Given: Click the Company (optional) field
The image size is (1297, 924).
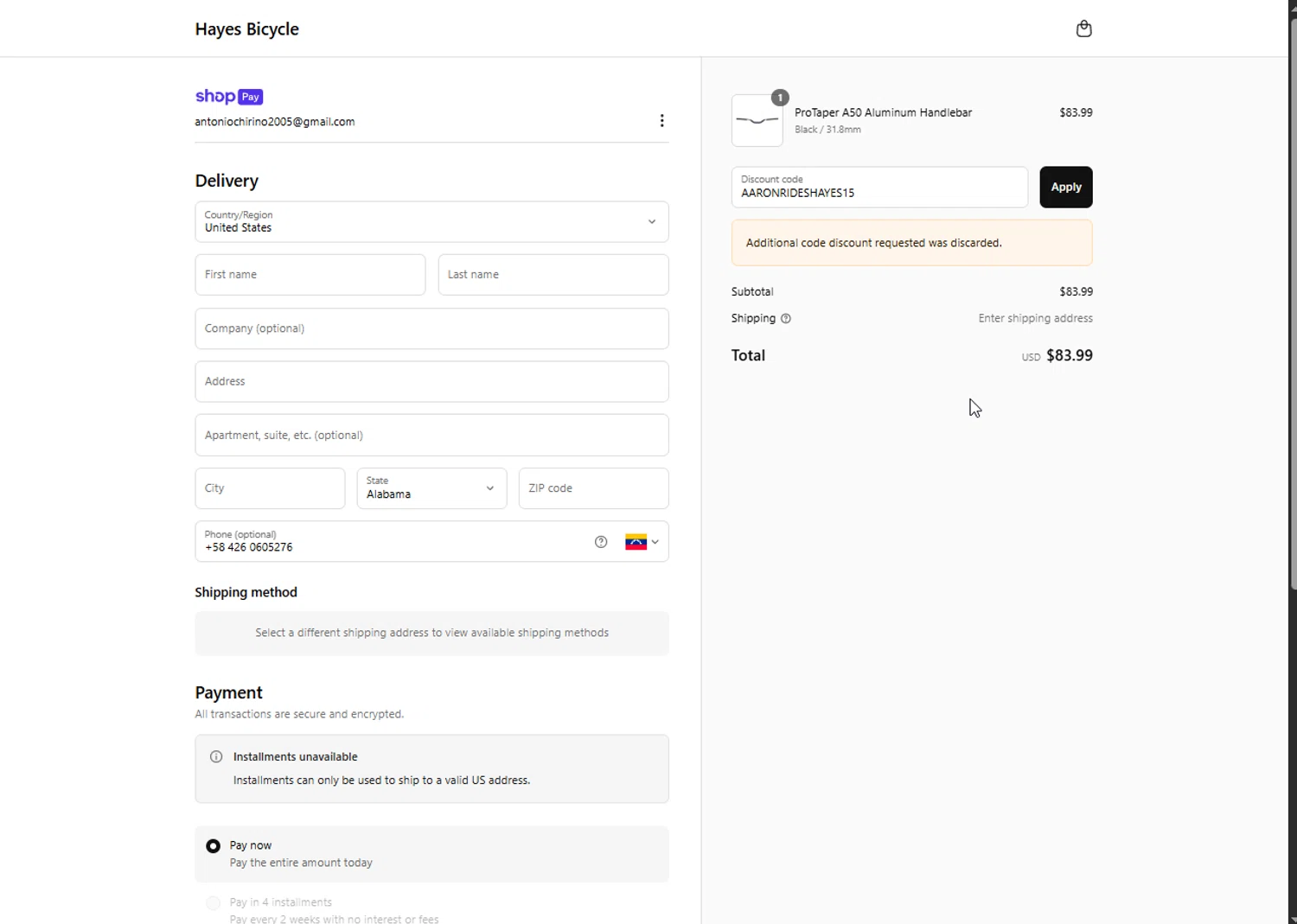Looking at the screenshot, I should [431, 328].
